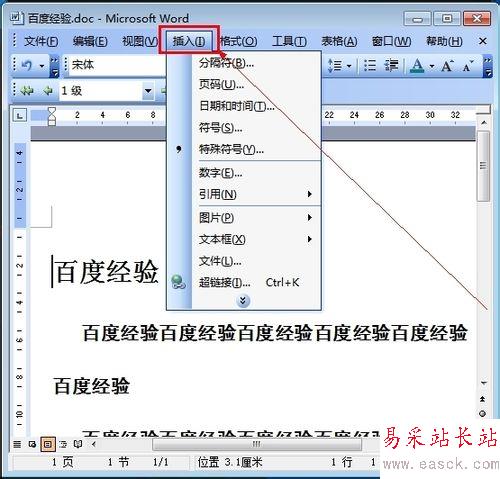The image size is (500, 479).
Task: Click the vertical scrollbar thumb
Action: [483, 165]
